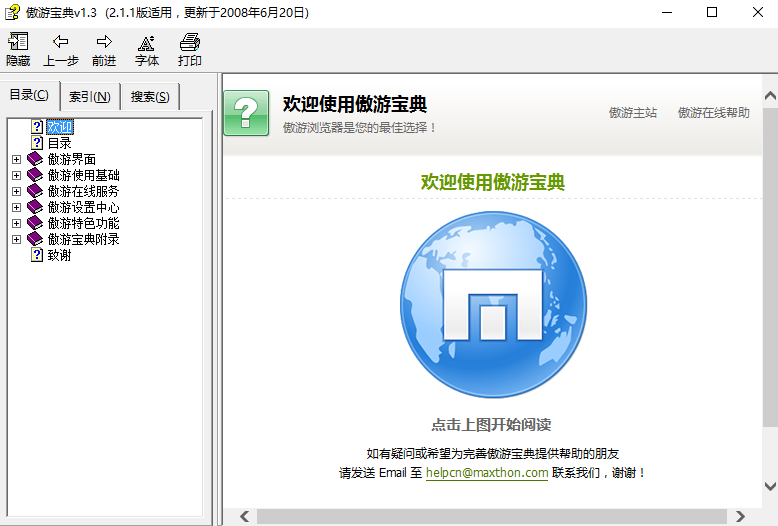Image resolution: width=778 pixels, height=526 pixels.
Task: Click the 点击上图开始阅读 caption text
Action: pos(491,425)
